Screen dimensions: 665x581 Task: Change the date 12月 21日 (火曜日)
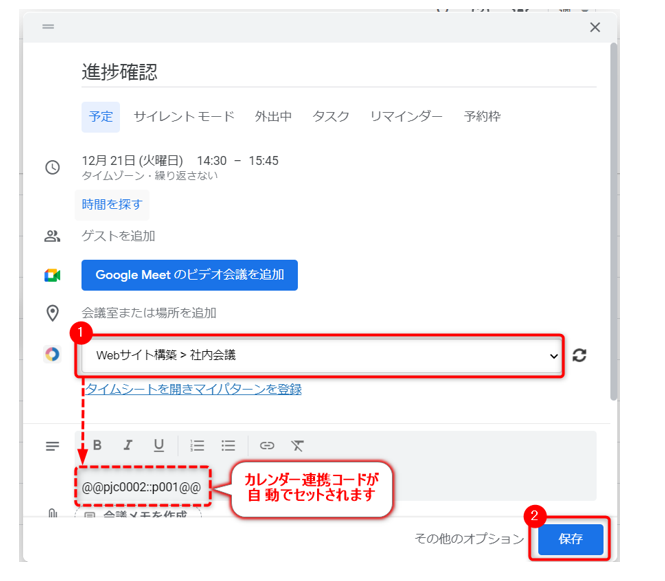pyautogui.click(x=132, y=161)
